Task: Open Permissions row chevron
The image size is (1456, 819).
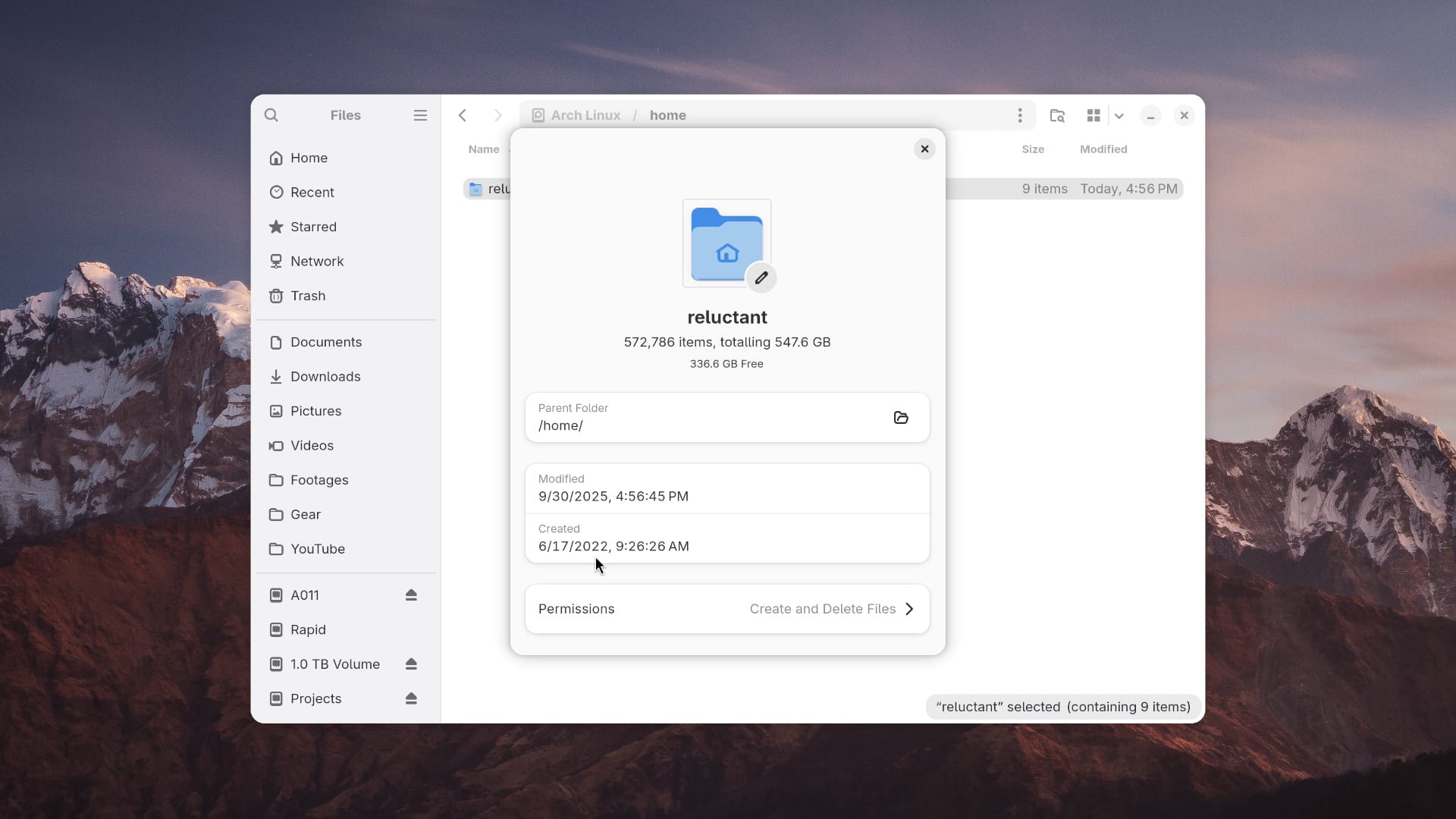Action: pyautogui.click(x=909, y=609)
